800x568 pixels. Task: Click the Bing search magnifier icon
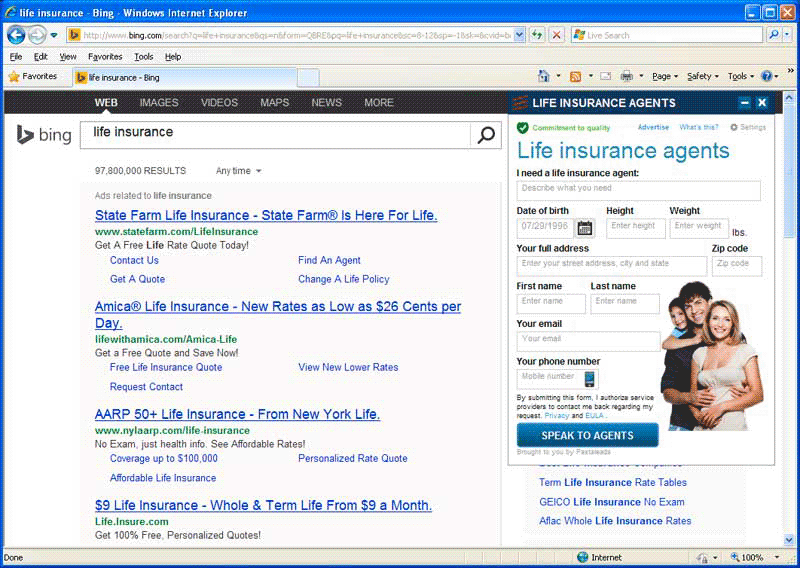486,135
